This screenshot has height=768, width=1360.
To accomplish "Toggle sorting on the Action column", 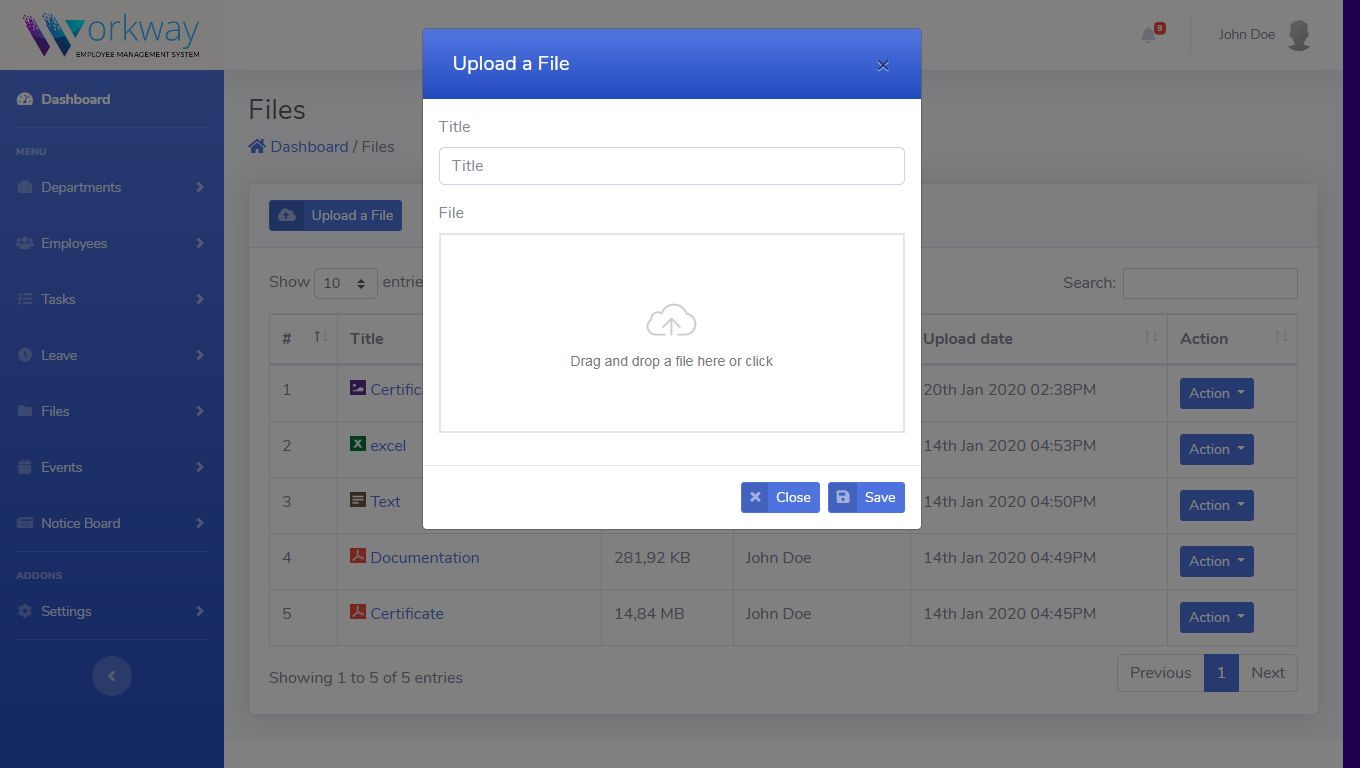I will coord(1231,339).
